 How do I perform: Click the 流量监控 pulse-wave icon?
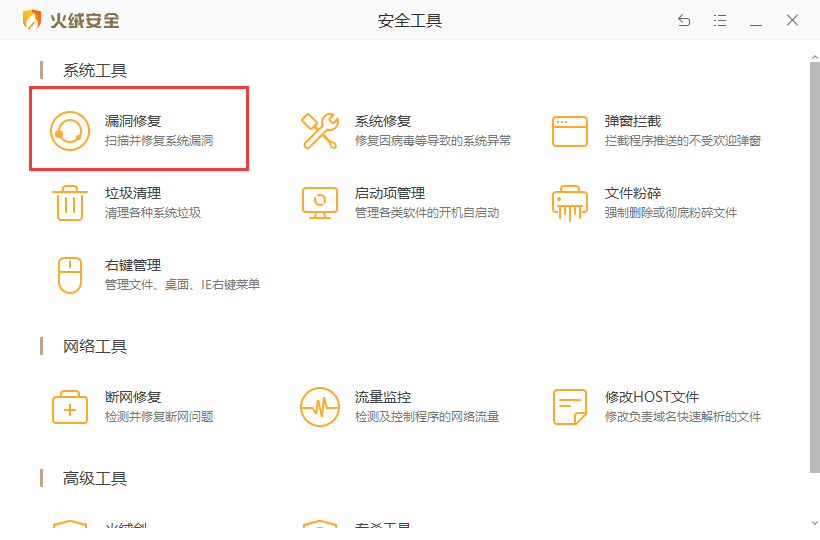[x=320, y=407]
